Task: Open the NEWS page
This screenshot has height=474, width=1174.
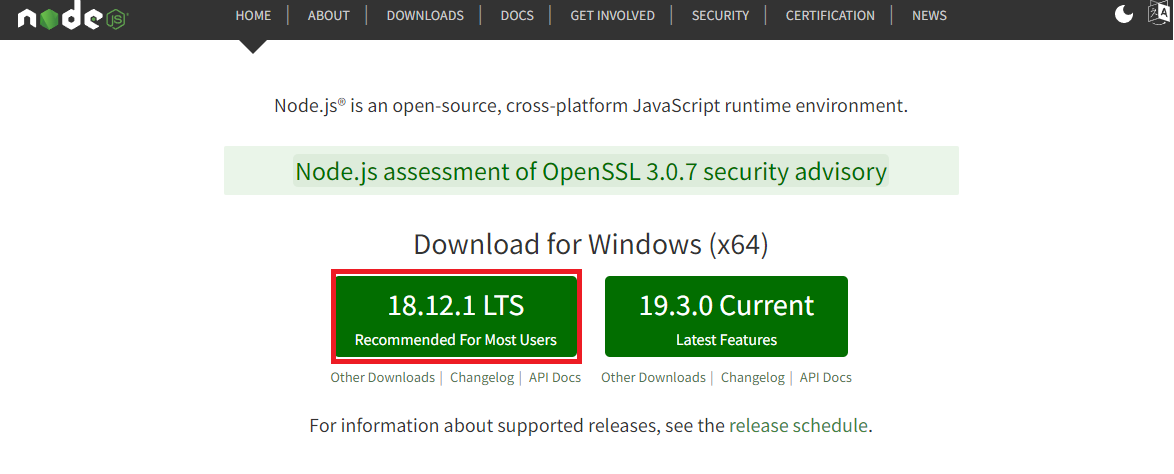Action: point(929,15)
